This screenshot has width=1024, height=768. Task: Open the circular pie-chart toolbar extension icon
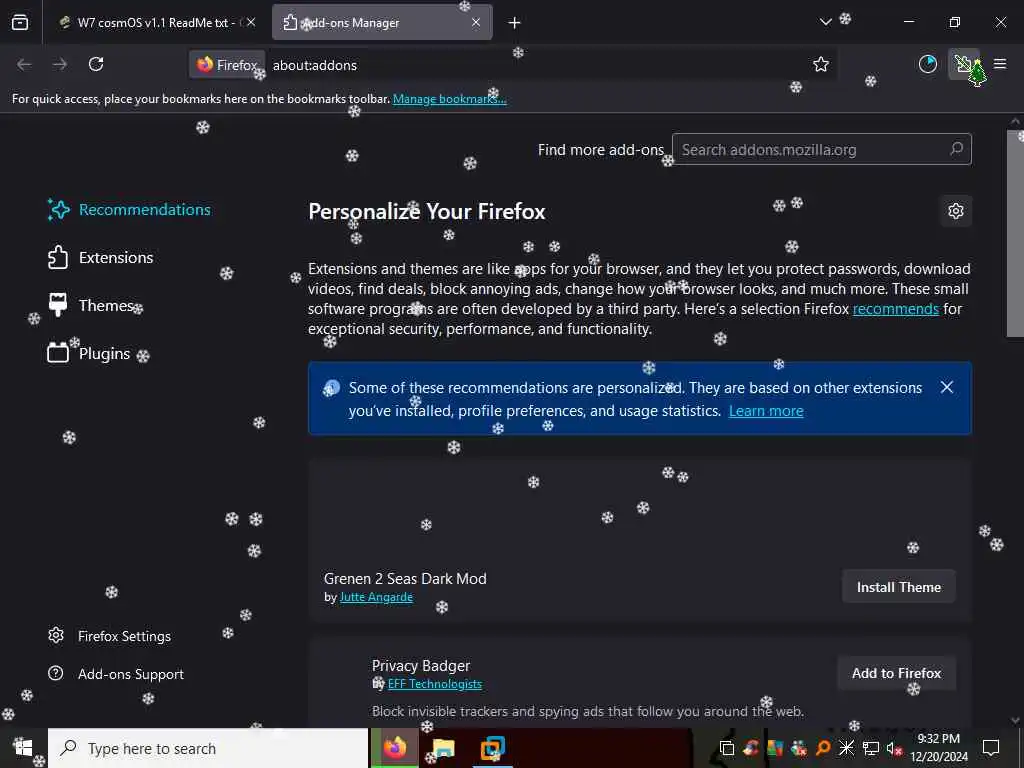tap(928, 64)
